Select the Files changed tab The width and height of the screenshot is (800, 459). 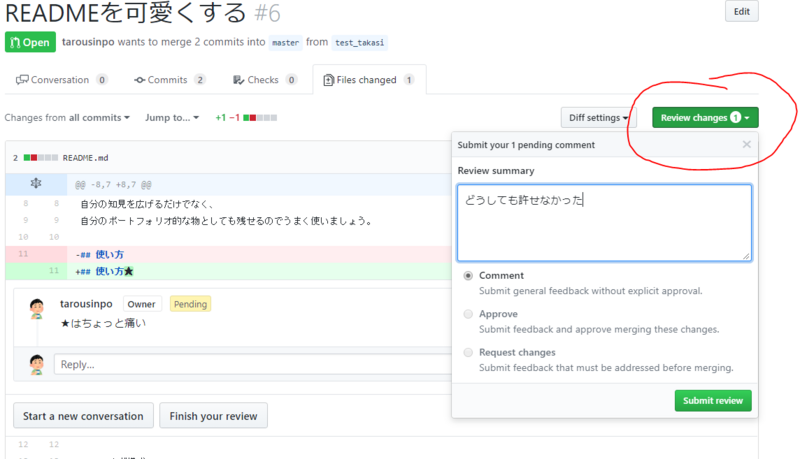(369, 80)
